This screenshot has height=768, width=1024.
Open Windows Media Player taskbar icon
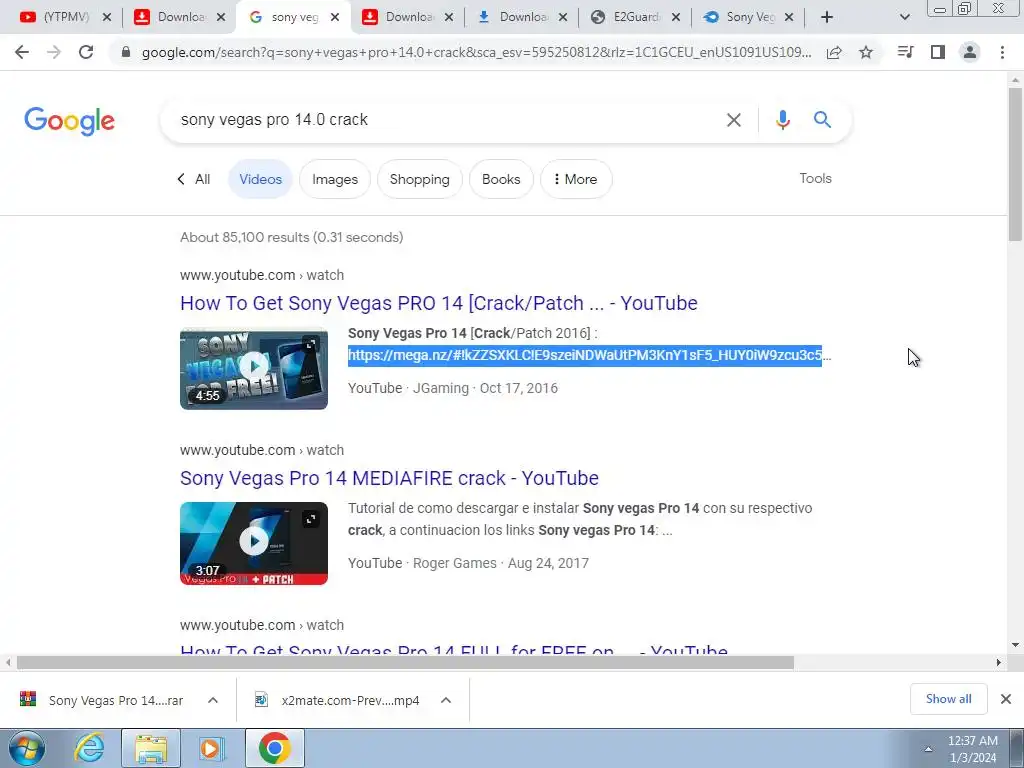point(212,748)
